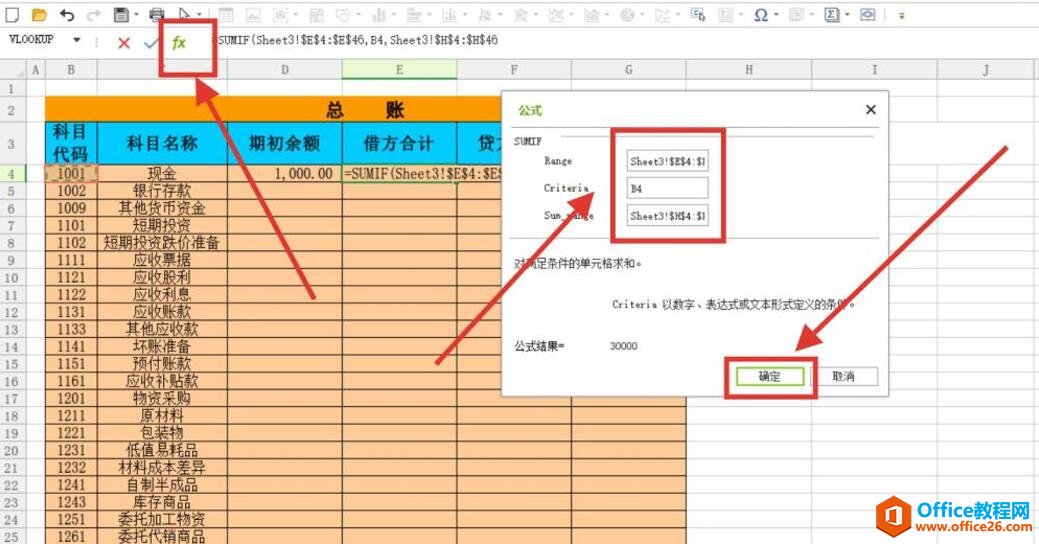The width and height of the screenshot is (1039, 544).
Task: Select cell with code 1161
Action: [x=71, y=381]
